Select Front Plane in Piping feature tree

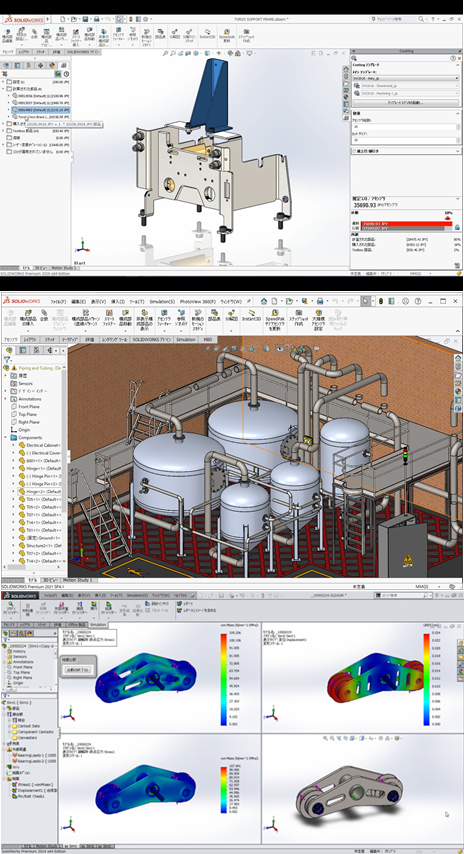point(30,406)
